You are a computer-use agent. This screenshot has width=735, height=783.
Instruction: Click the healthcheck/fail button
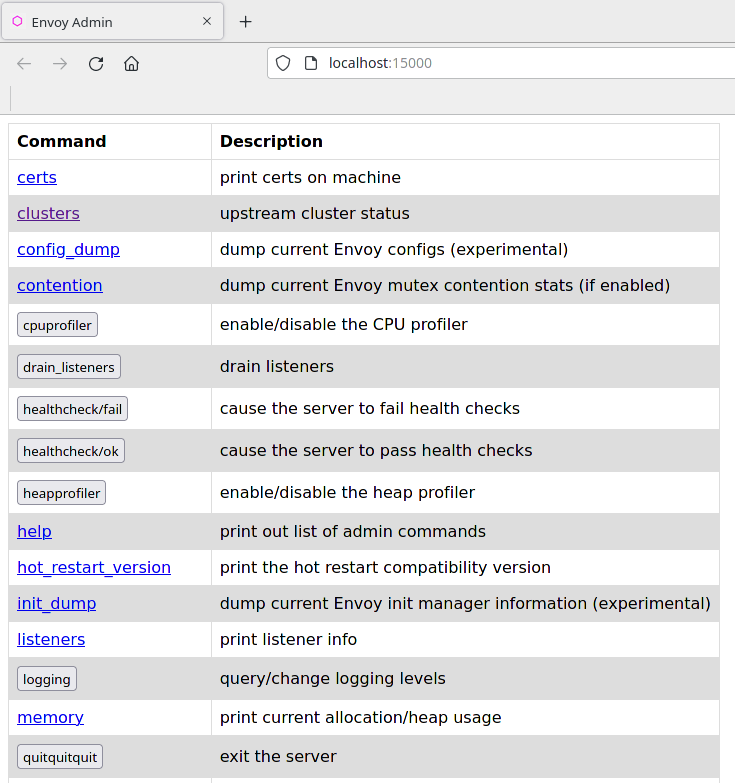[72, 409]
